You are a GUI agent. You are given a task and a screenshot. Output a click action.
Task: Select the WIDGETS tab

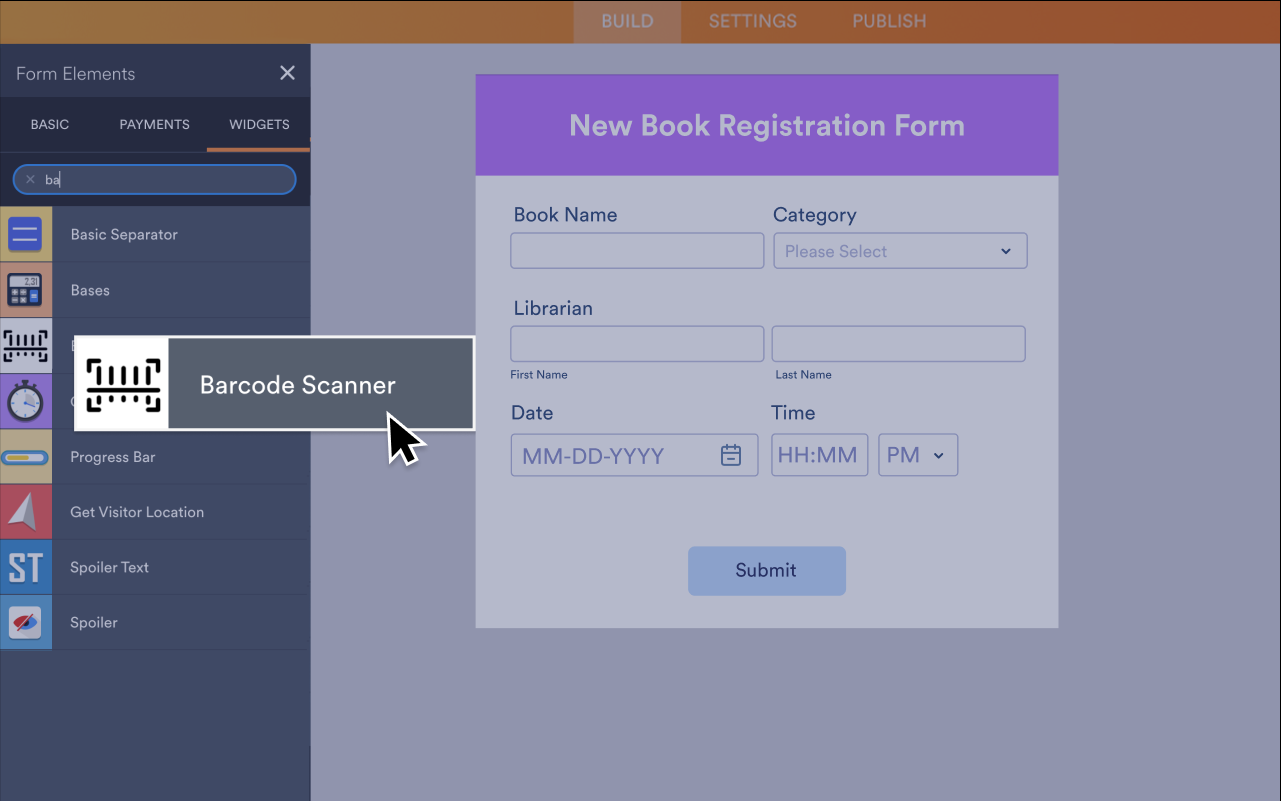pos(258,124)
